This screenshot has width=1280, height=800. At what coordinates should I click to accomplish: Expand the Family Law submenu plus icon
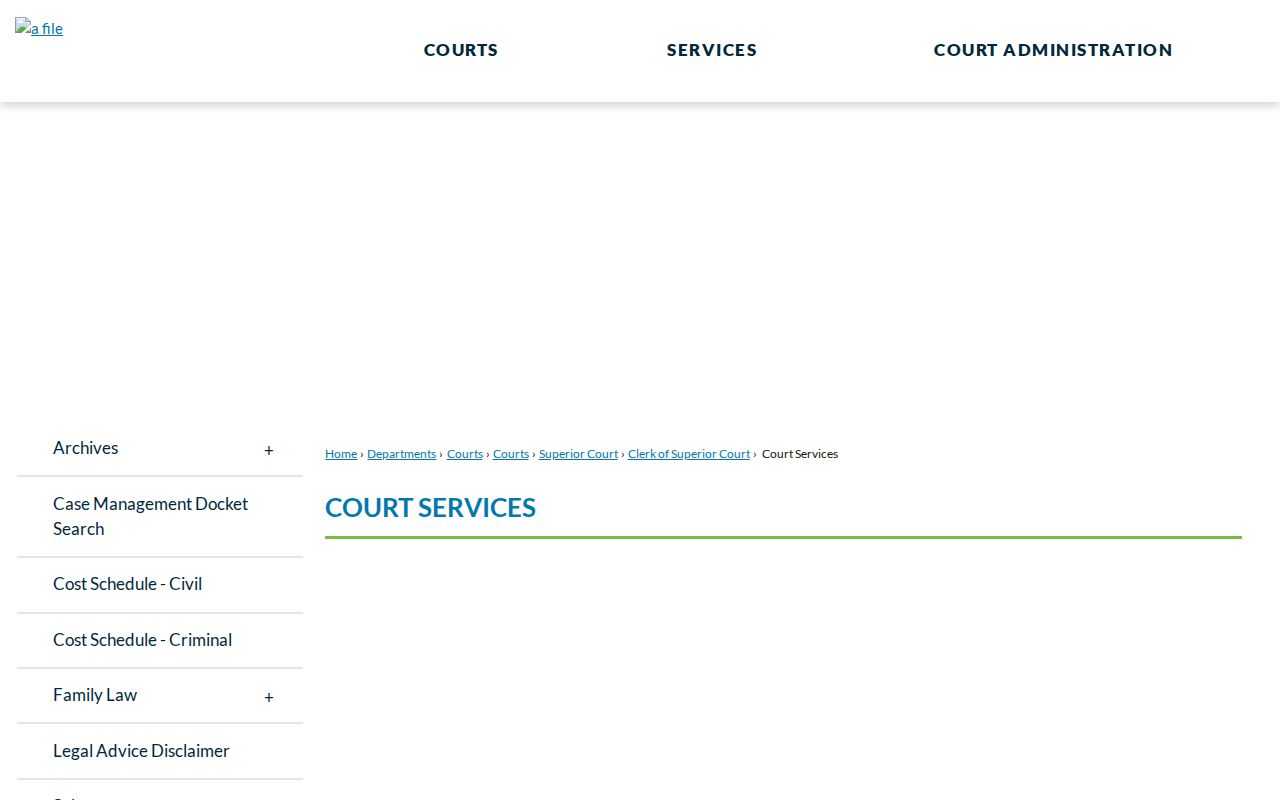coord(269,697)
